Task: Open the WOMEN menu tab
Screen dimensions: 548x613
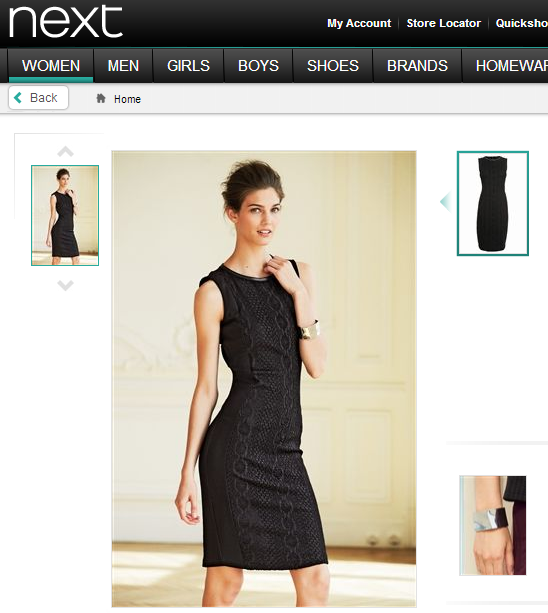Action: [x=51, y=66]
